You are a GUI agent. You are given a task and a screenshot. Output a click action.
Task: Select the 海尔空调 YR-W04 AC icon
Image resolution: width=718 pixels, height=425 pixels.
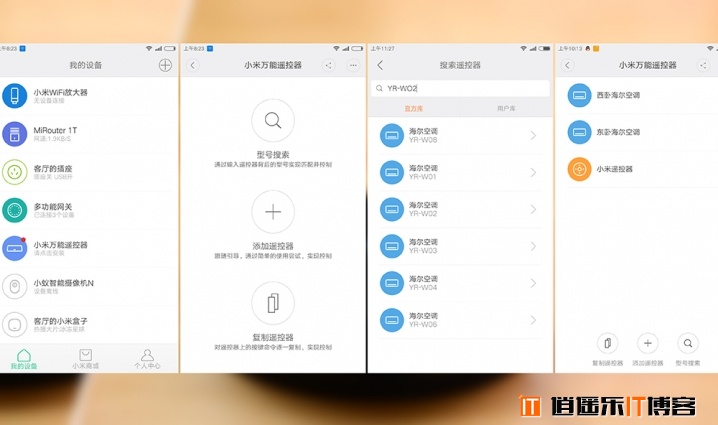tap(392, 283)
